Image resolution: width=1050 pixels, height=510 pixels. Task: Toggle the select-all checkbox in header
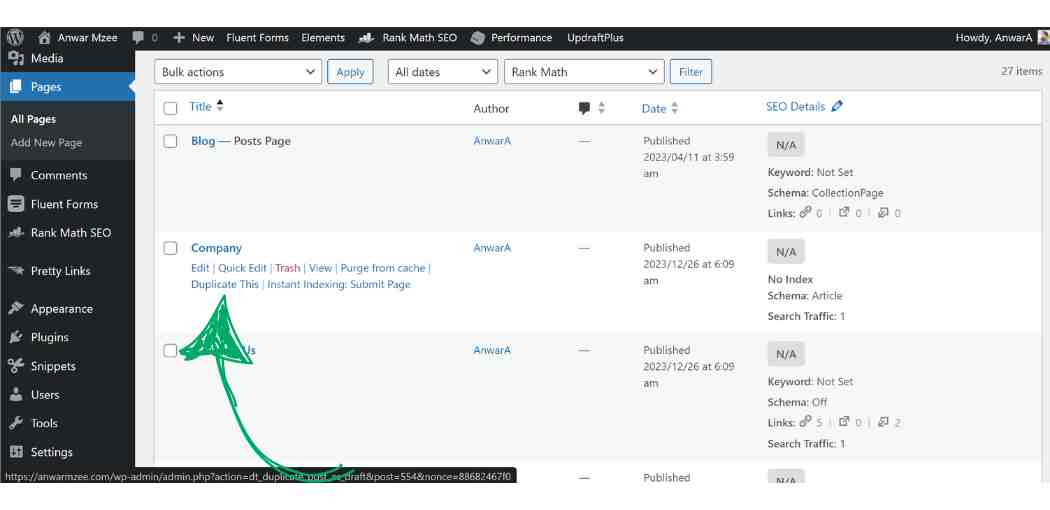(171, 108)
